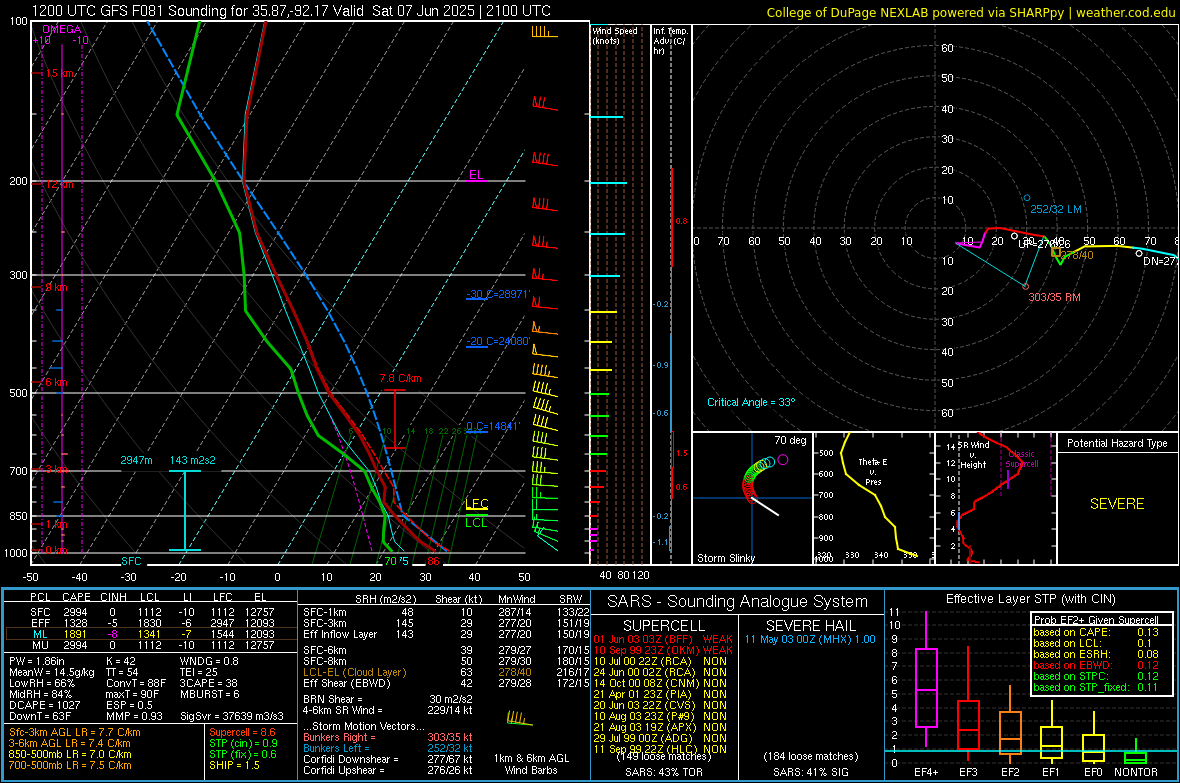Click the based on STPC: probability row

point(1096,676)
